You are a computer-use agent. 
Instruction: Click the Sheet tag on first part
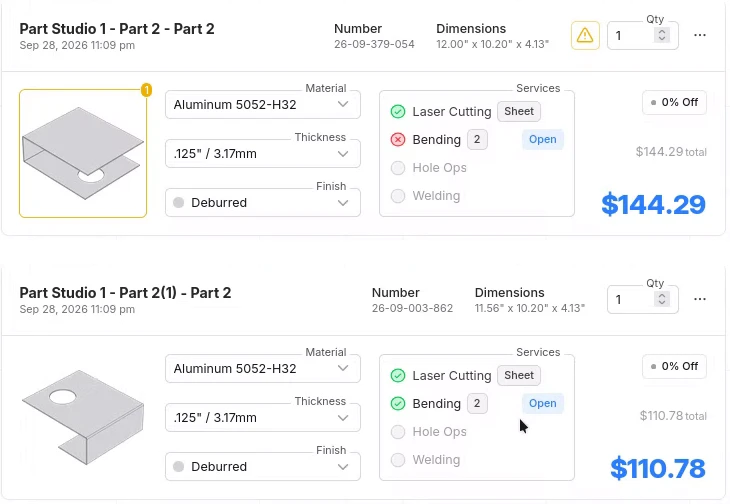(x=519, y=112)
